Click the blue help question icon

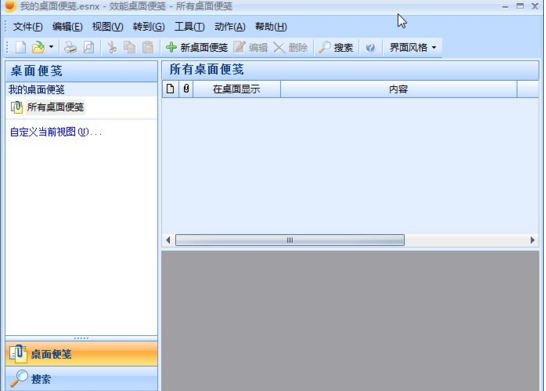[370, 47]
